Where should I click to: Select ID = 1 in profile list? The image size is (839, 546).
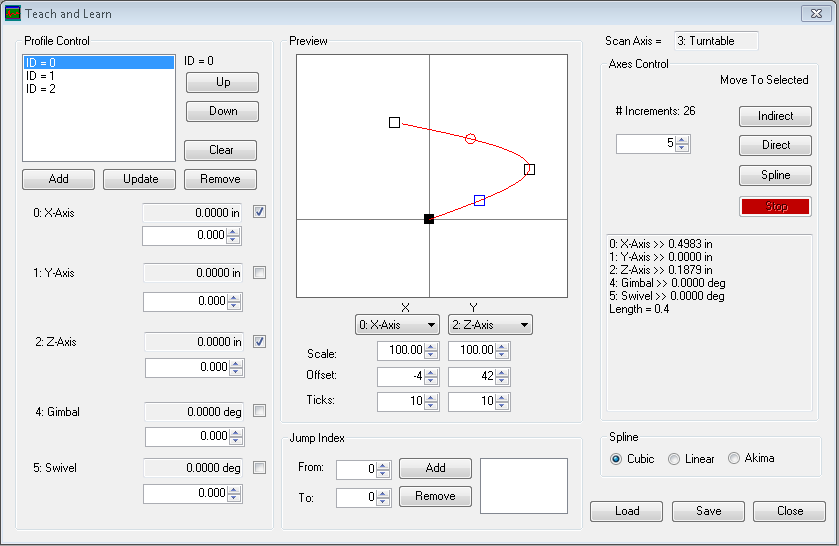pyautogui.click(x=41, y=76)
